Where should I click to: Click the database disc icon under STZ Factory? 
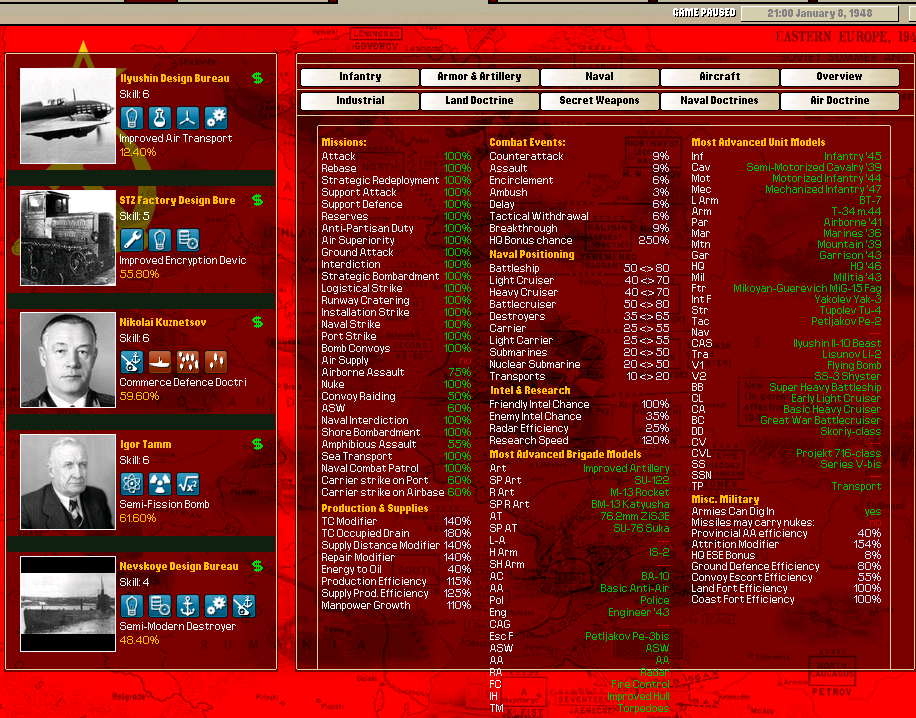[x=188, y=240]
